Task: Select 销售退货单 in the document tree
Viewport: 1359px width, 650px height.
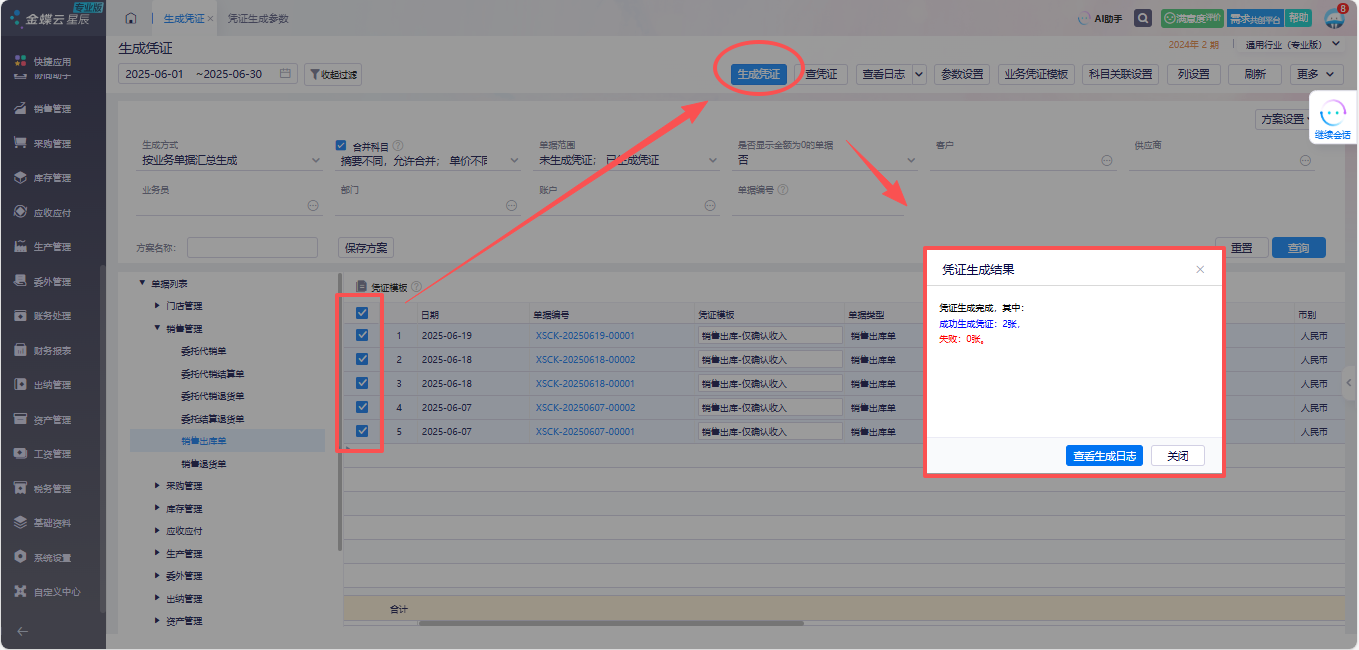Action: 204,464
